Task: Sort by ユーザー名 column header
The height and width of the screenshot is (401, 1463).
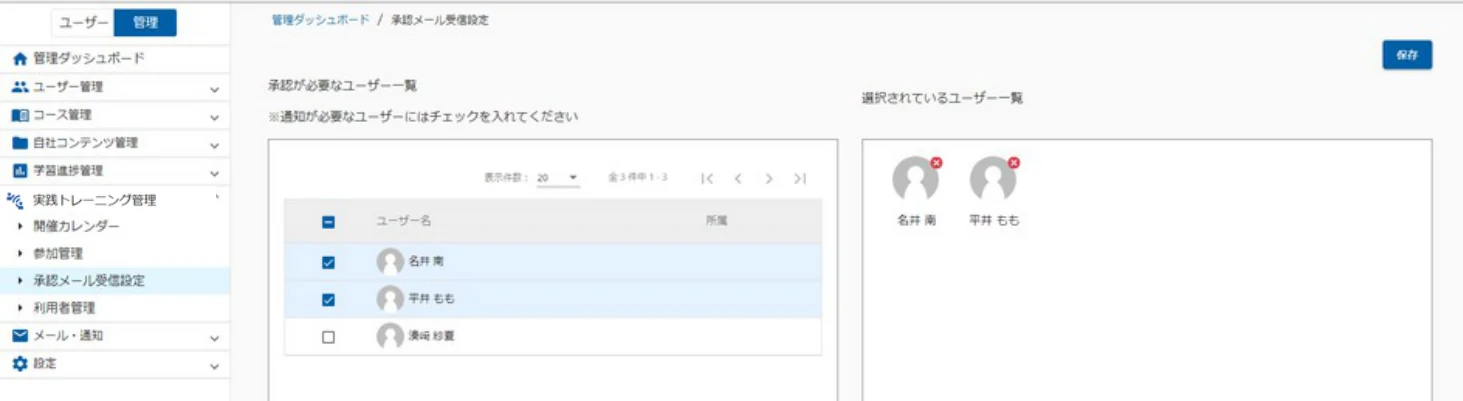Action: [403, 221]
